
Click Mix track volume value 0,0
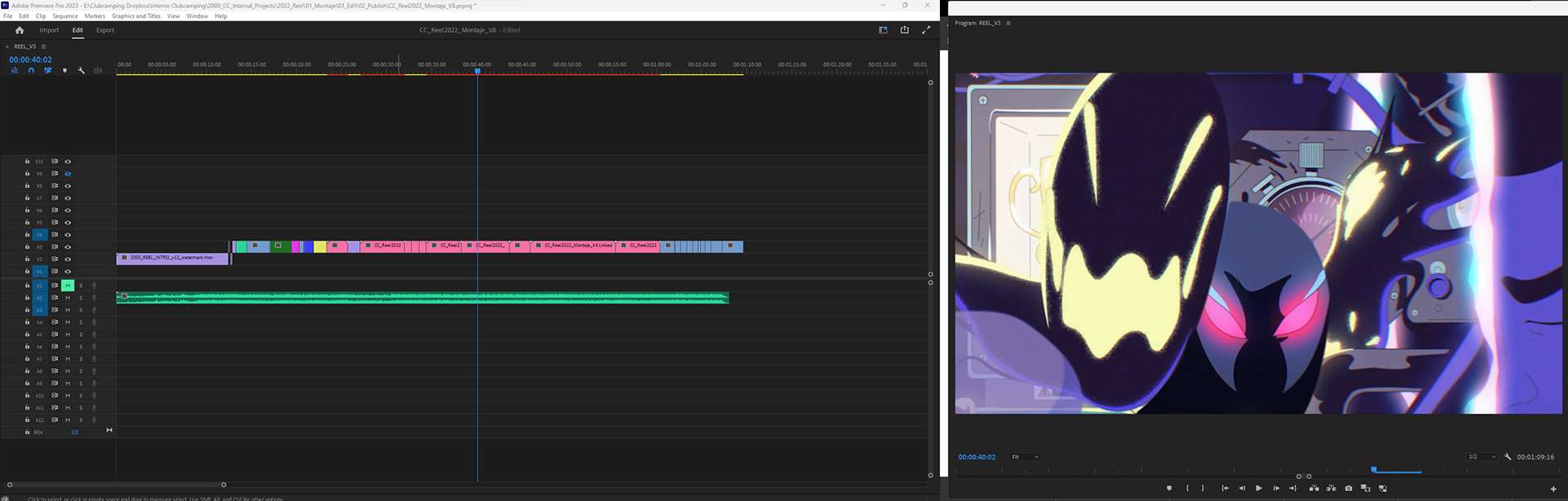tap(75, 432)
